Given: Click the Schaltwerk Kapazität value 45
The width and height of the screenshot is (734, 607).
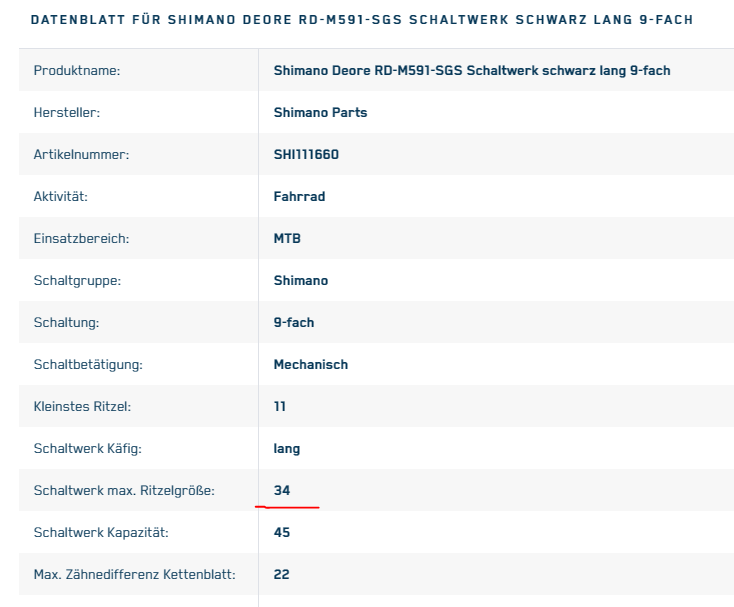Looking at the screenshot, I should (282, 533).
